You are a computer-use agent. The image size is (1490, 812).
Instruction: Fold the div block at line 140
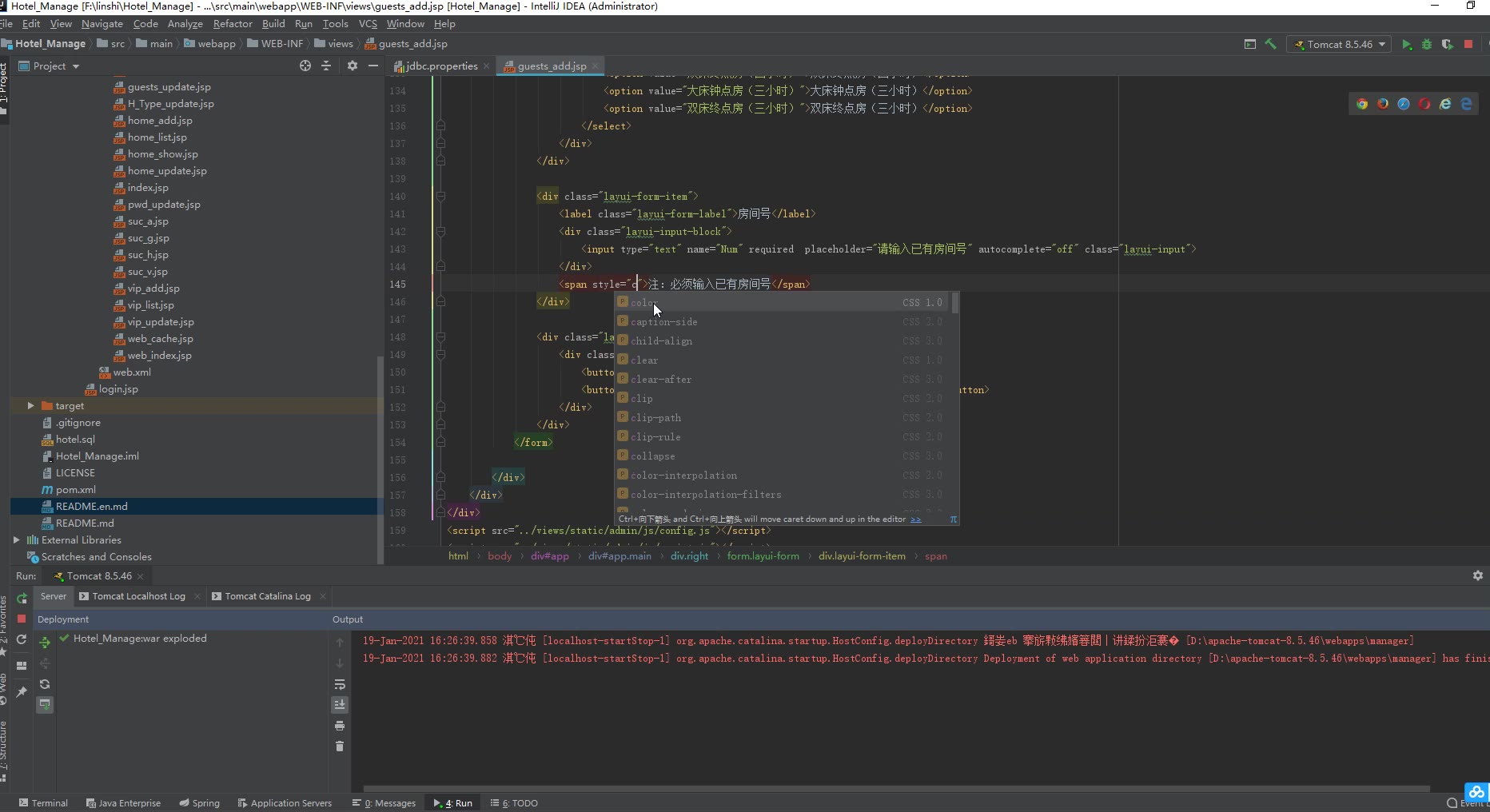pos(440,197)
